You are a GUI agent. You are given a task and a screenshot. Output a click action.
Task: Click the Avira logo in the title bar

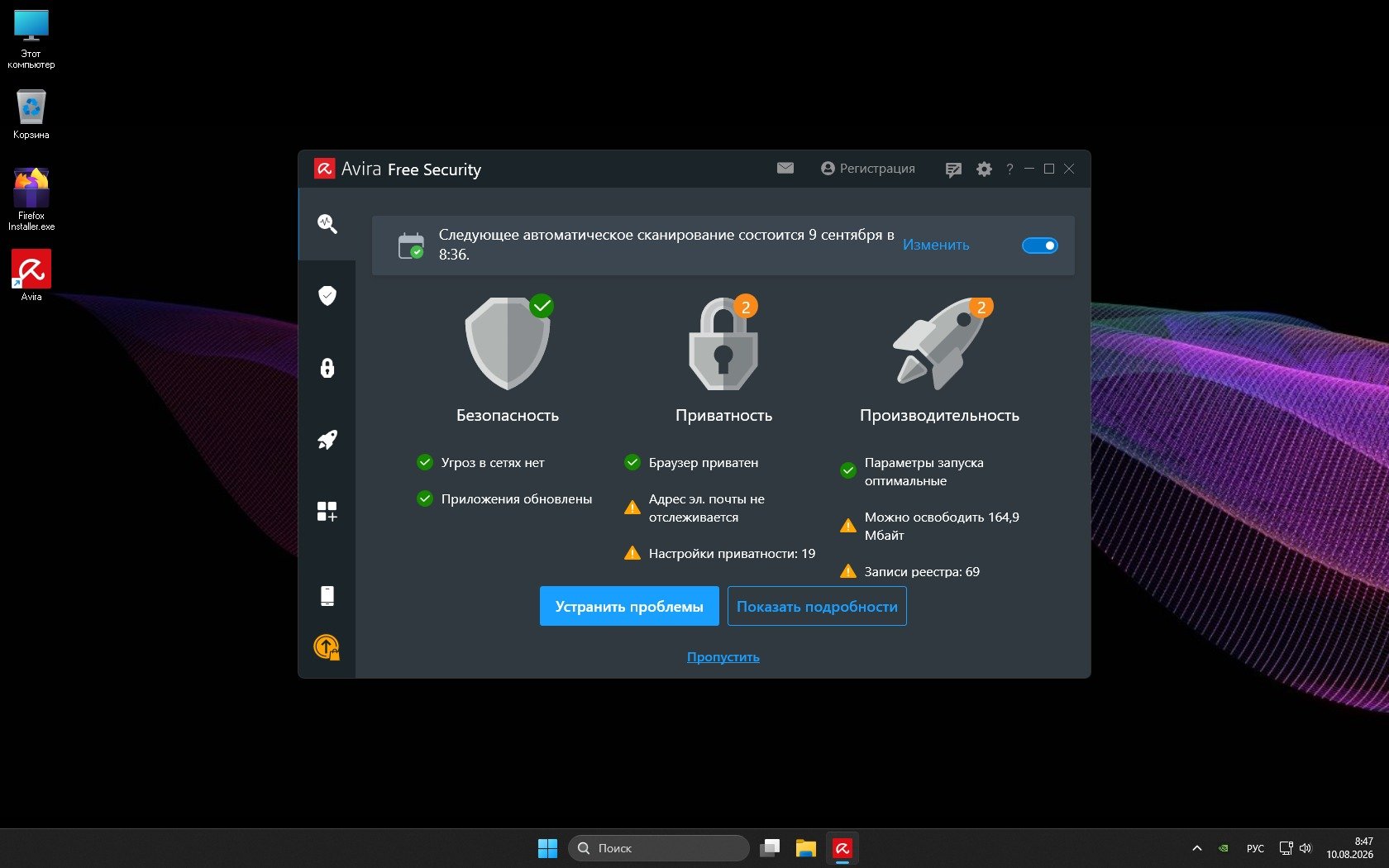click(324, 169)
